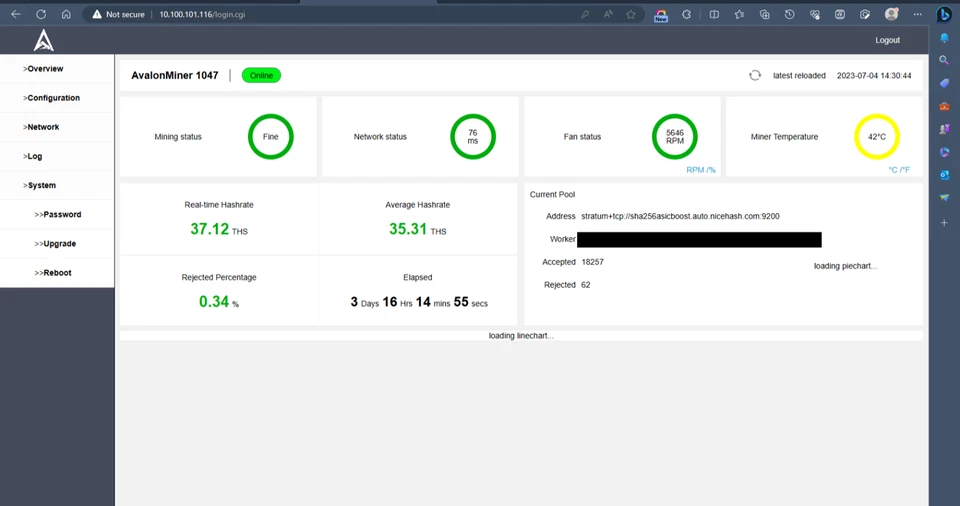960x506 pixels.
Task: Open the Collections icon
Action: click(764, 14)
